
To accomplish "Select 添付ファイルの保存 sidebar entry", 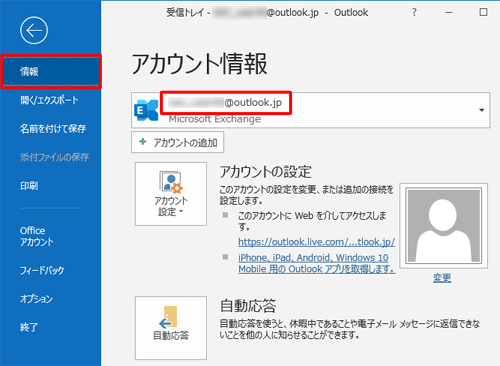I will (54, 157).
